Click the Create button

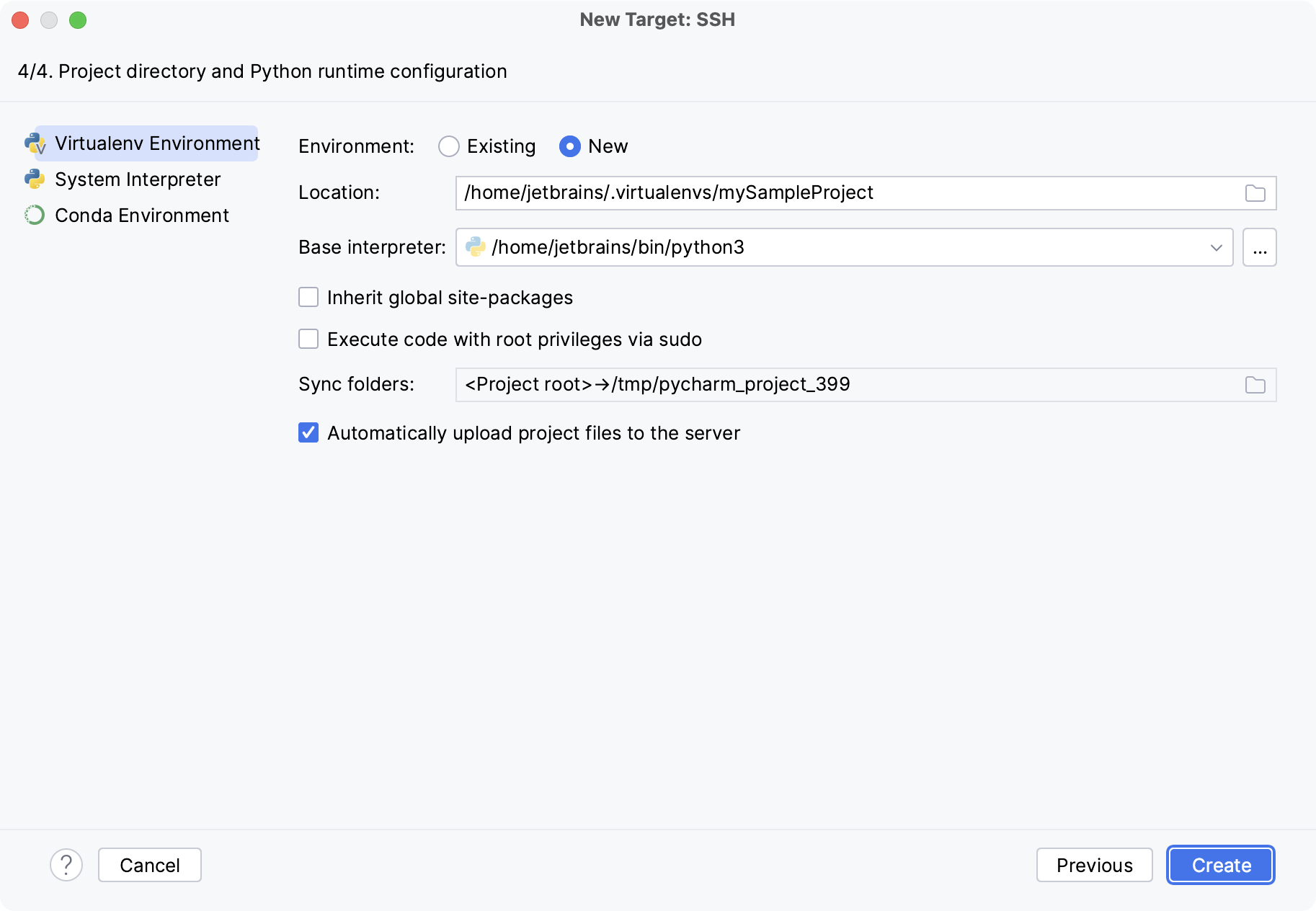(x=1220, y=865)
